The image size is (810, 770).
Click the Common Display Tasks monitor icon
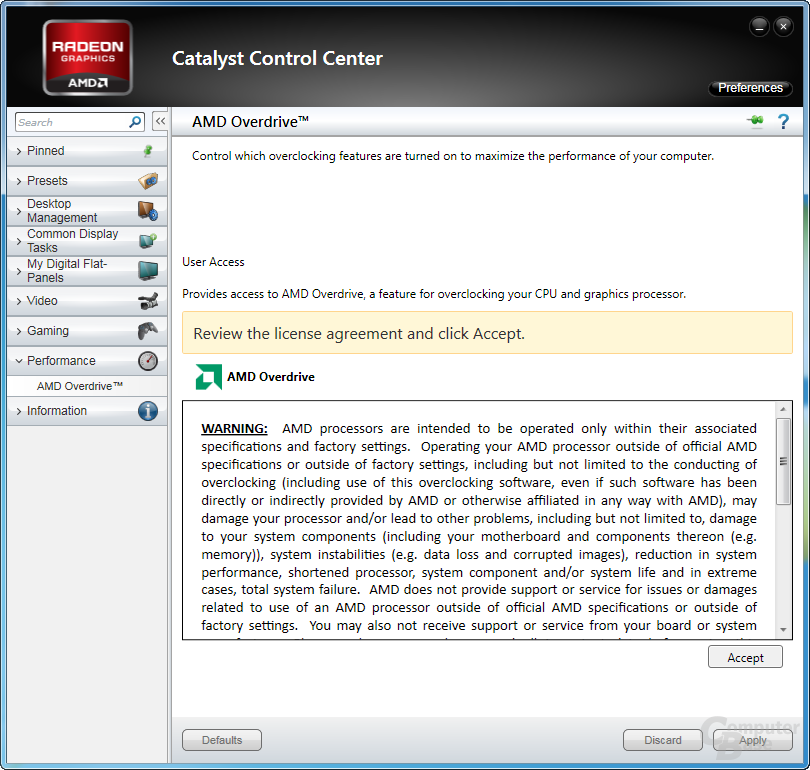point(148,241)
